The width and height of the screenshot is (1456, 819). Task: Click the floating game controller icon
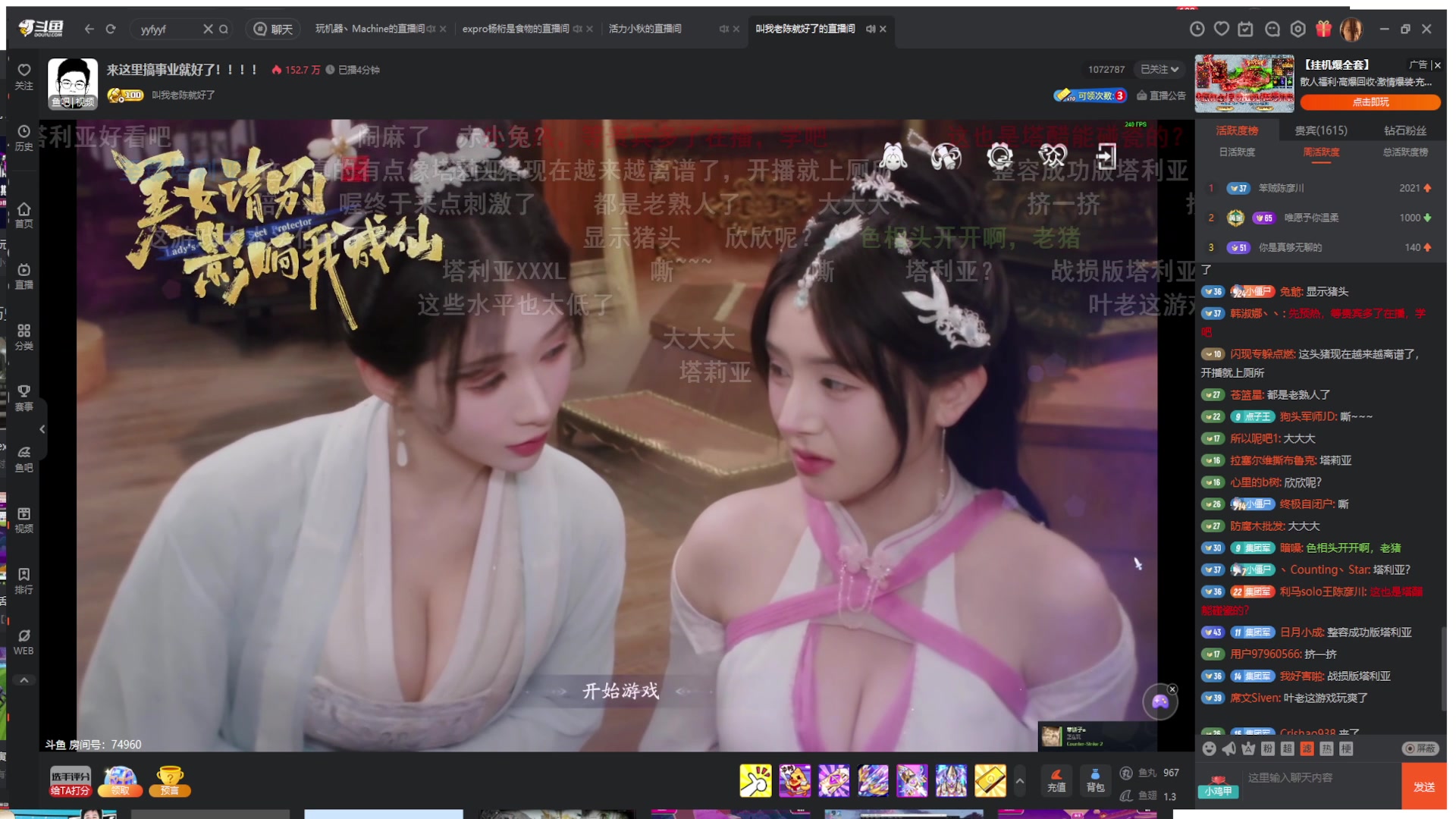point(1160,701)
